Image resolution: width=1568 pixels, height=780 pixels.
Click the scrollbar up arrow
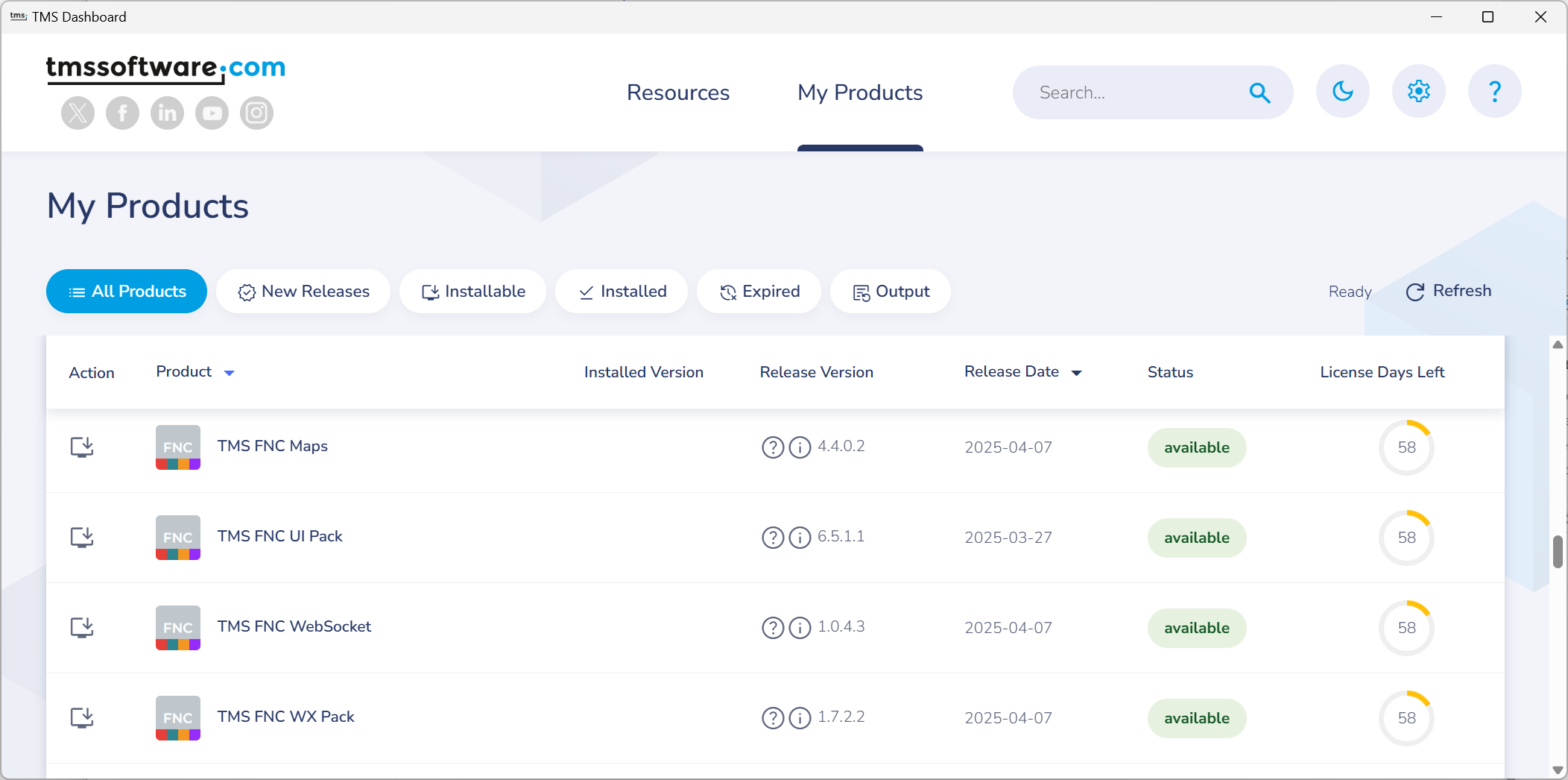[x=1558, y=345]
